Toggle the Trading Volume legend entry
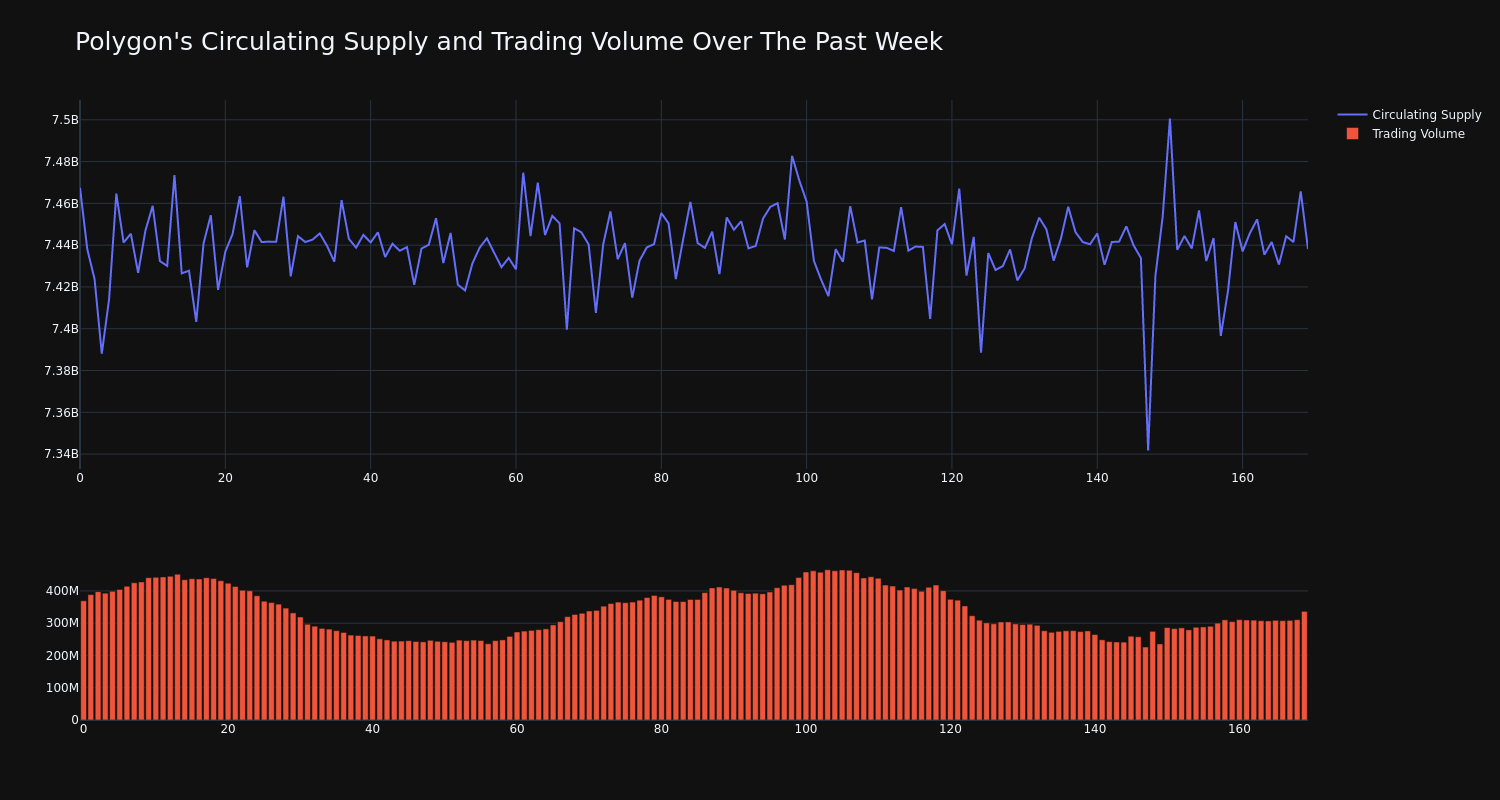Screen dimensions: 1500x800 click(x=1401, y=134)
